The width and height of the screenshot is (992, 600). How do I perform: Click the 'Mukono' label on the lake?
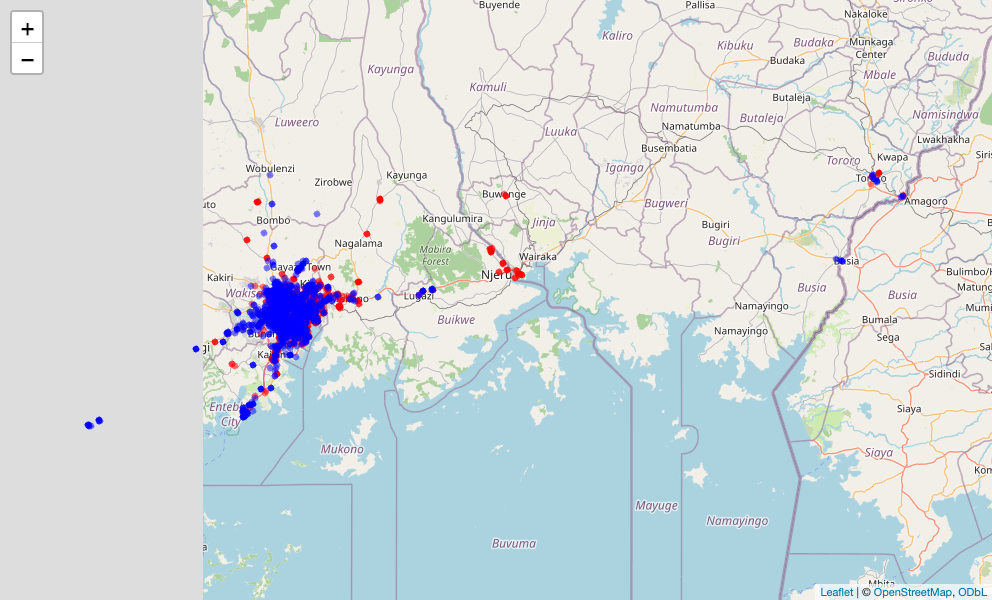(342, 449)
